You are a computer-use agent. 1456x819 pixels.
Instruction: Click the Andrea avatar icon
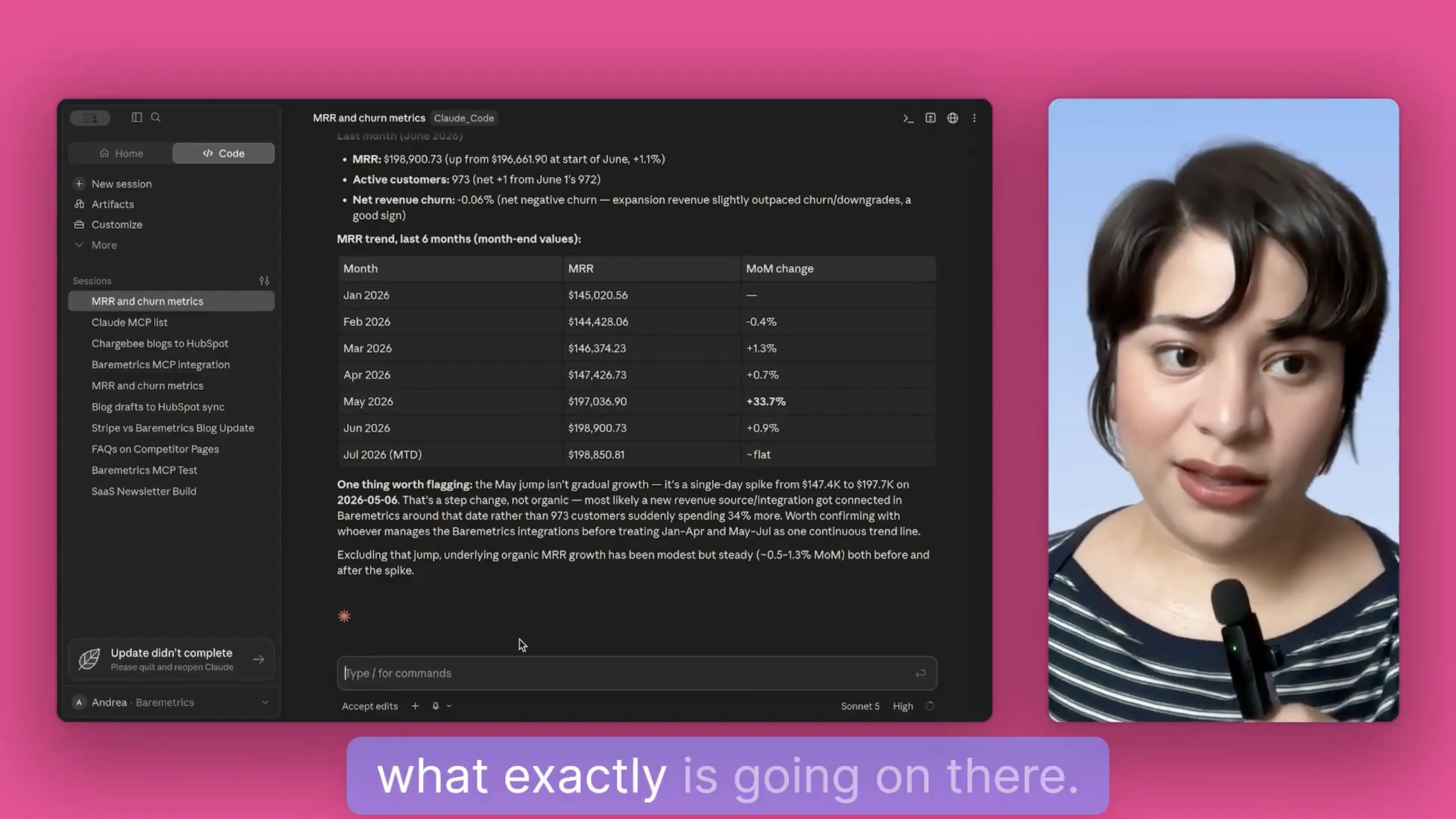click(79, 702)
